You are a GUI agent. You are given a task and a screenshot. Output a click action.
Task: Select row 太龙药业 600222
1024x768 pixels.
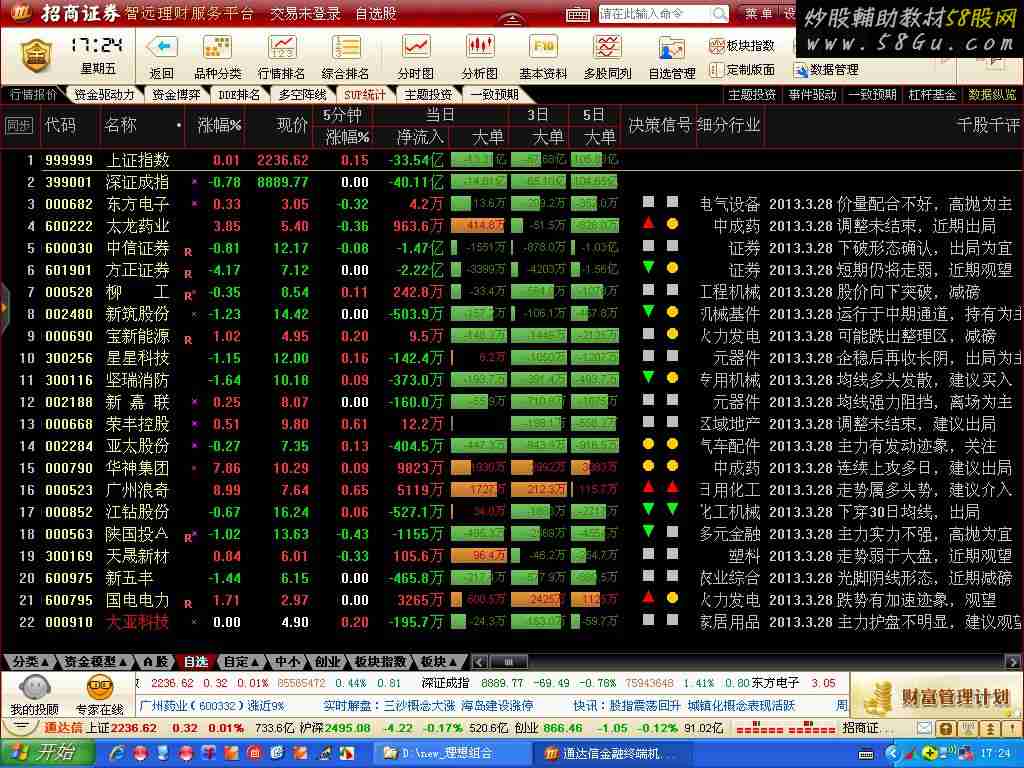click(512, 226)
